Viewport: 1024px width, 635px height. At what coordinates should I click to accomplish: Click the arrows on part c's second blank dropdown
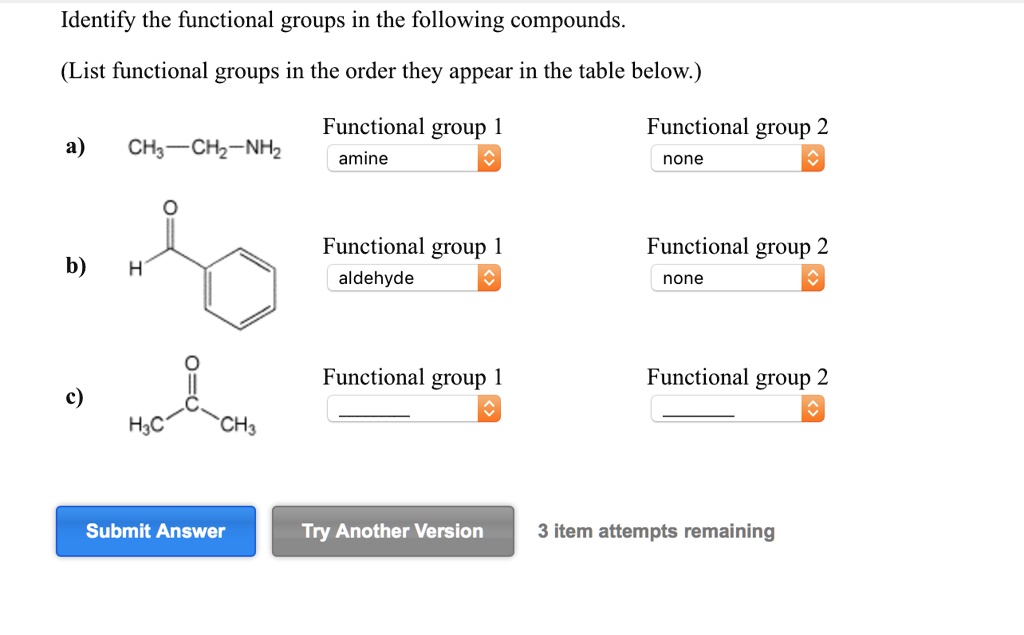coord(813,408)
